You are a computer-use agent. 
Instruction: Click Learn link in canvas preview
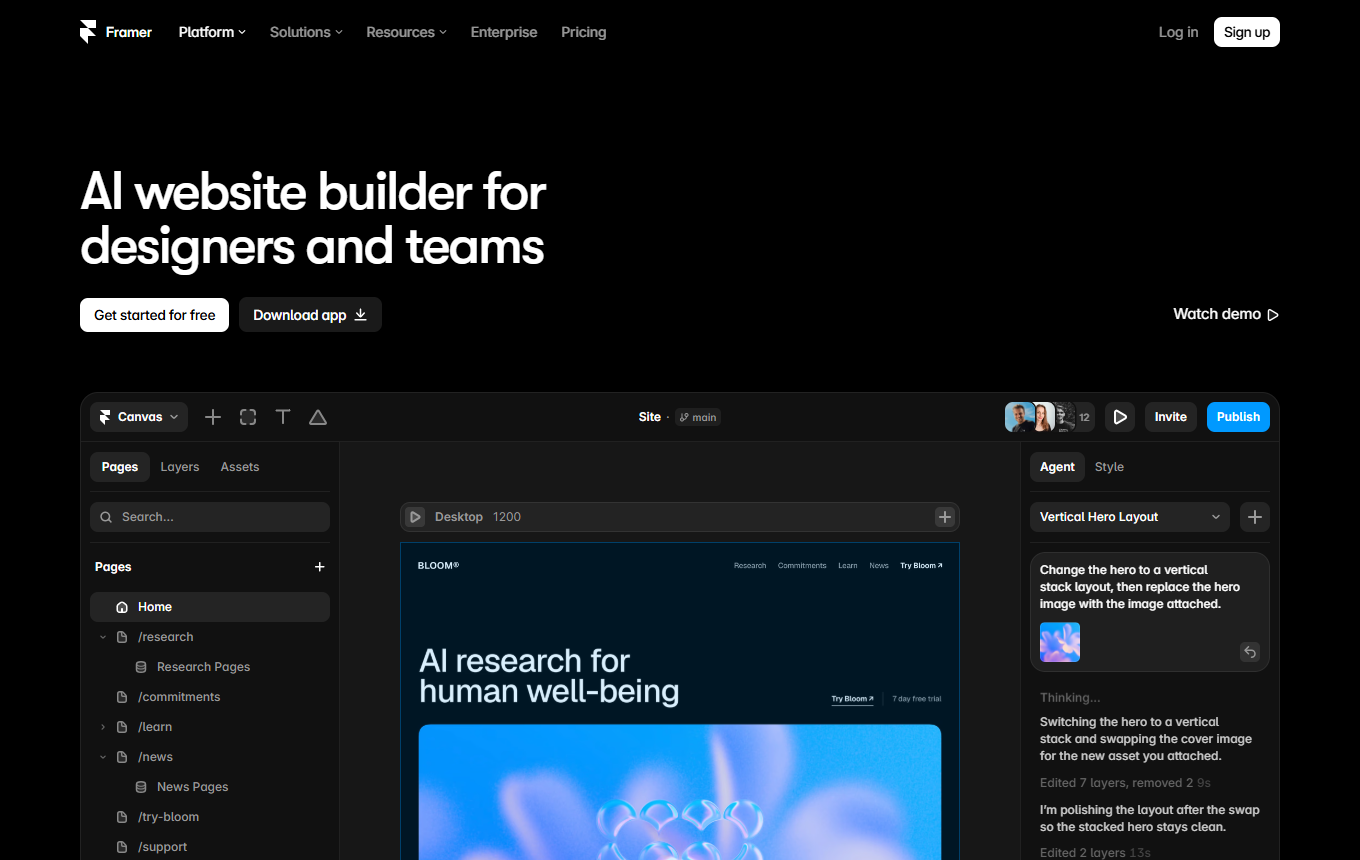848,566
